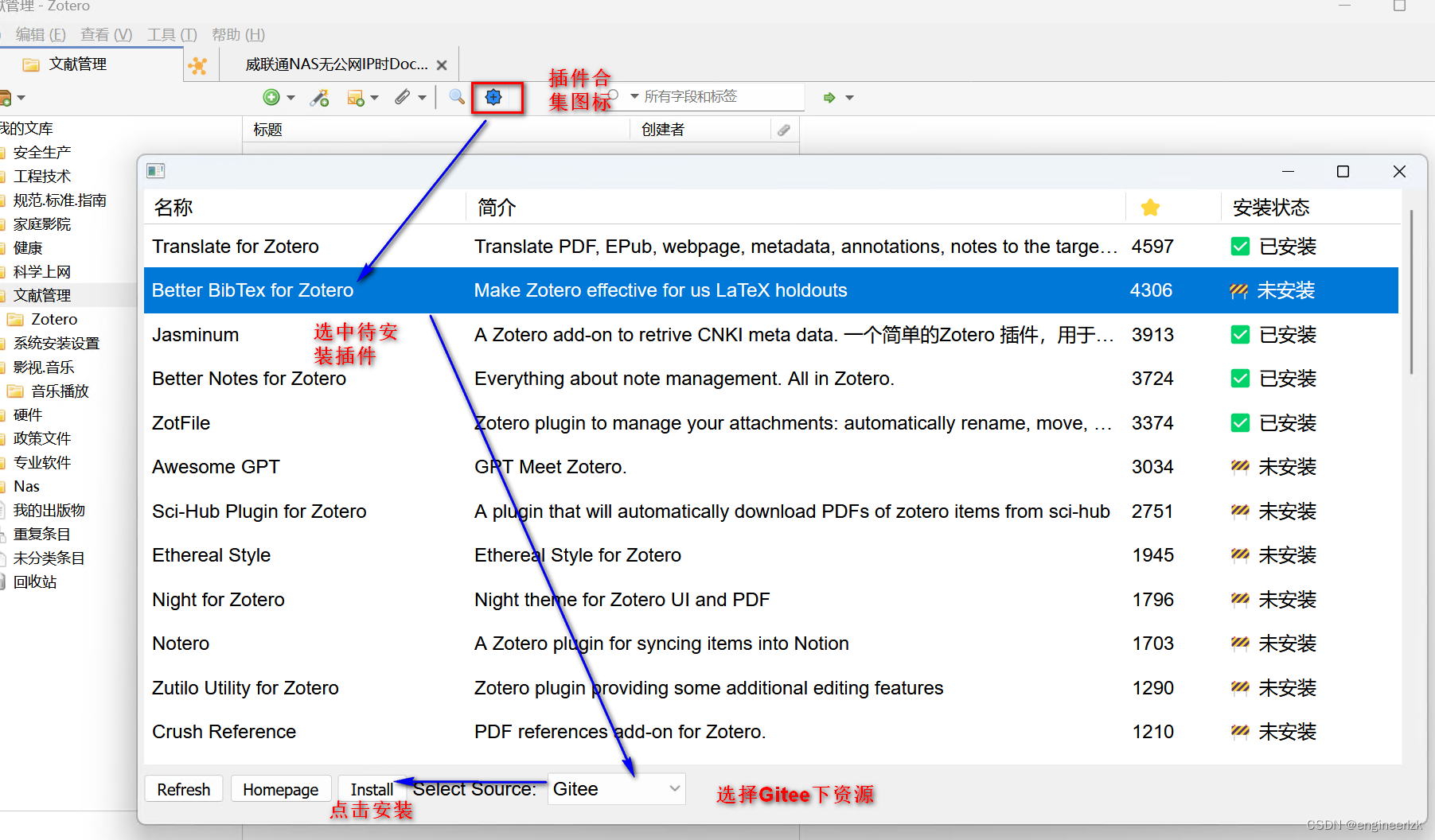This screenshot has width=1435, height=840.
Task: Select 我的出版物 in sidebar
Action: tap(49, 510)
